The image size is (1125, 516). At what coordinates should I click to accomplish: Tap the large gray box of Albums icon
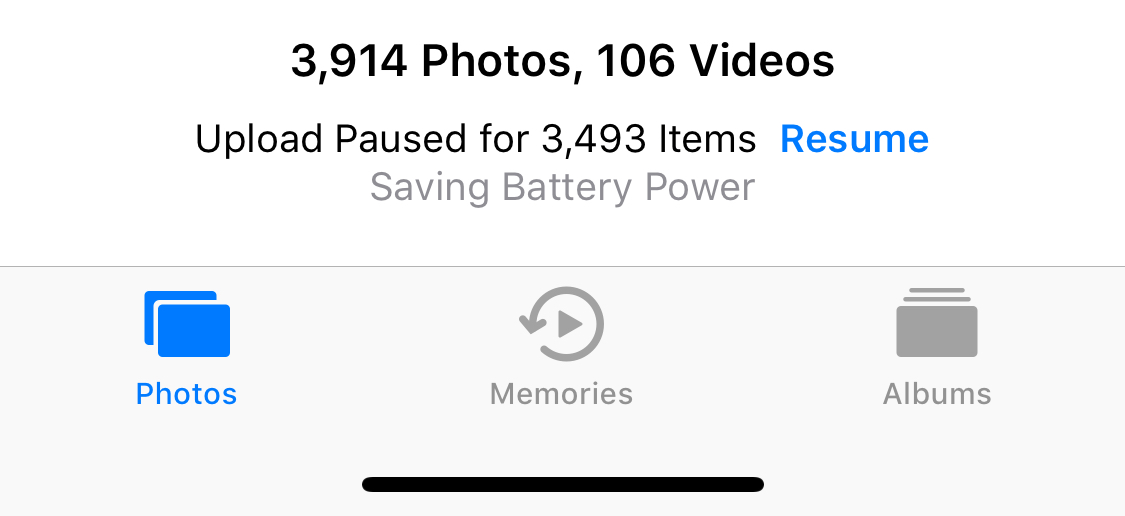click(937, 332)
